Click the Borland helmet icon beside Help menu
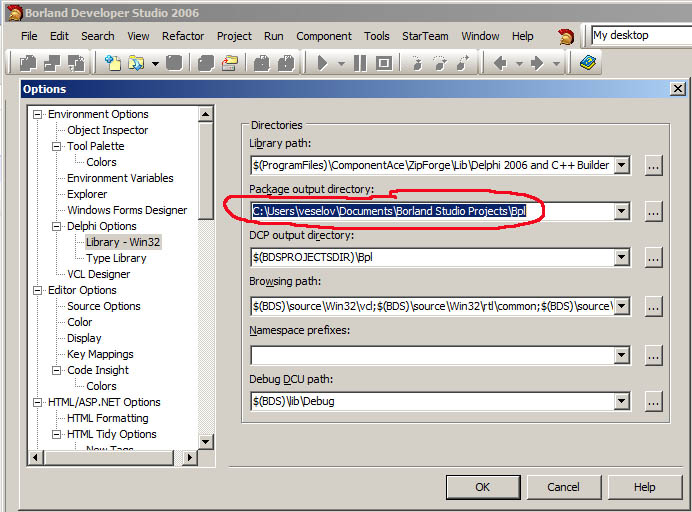The height and width of the screenshot is (512, 692). [566, 37]
